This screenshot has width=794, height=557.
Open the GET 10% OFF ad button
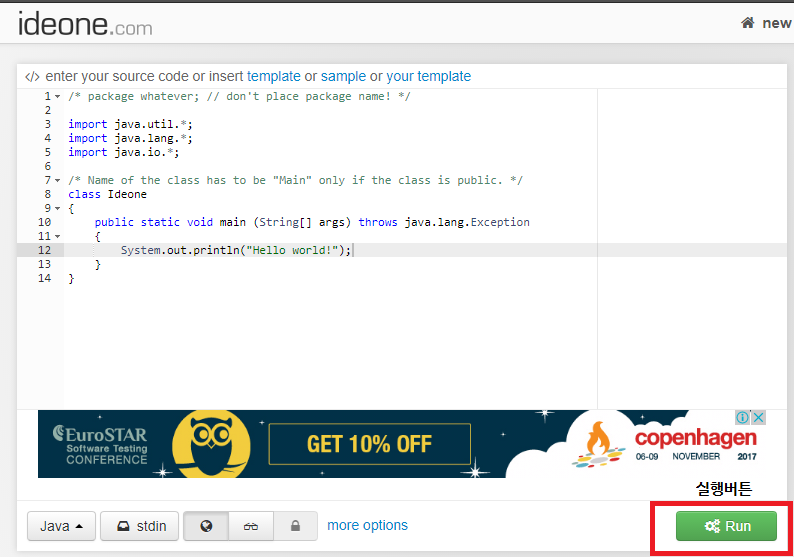tap(370, 444)
